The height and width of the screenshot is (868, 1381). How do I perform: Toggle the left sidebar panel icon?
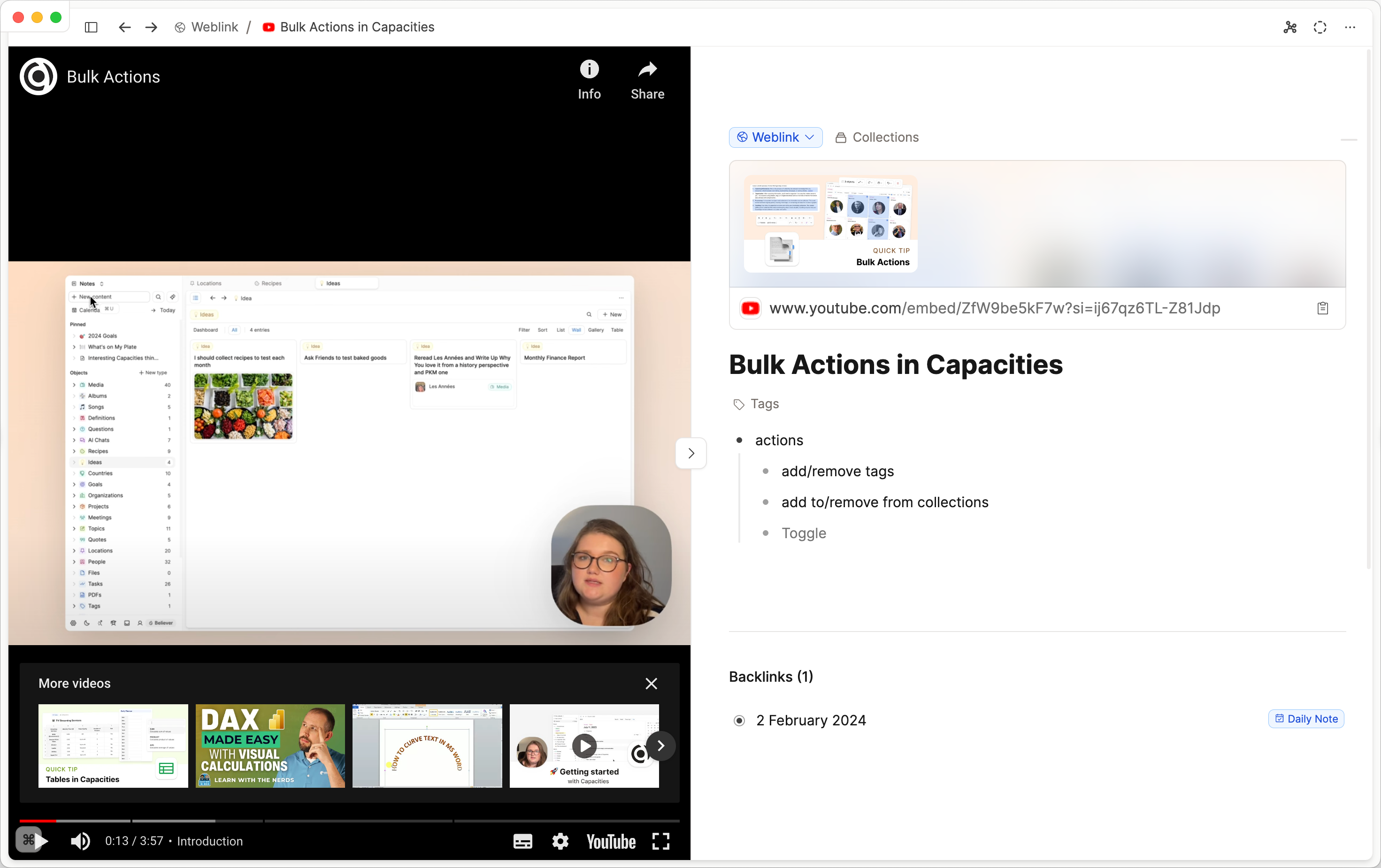coord(91,27)
